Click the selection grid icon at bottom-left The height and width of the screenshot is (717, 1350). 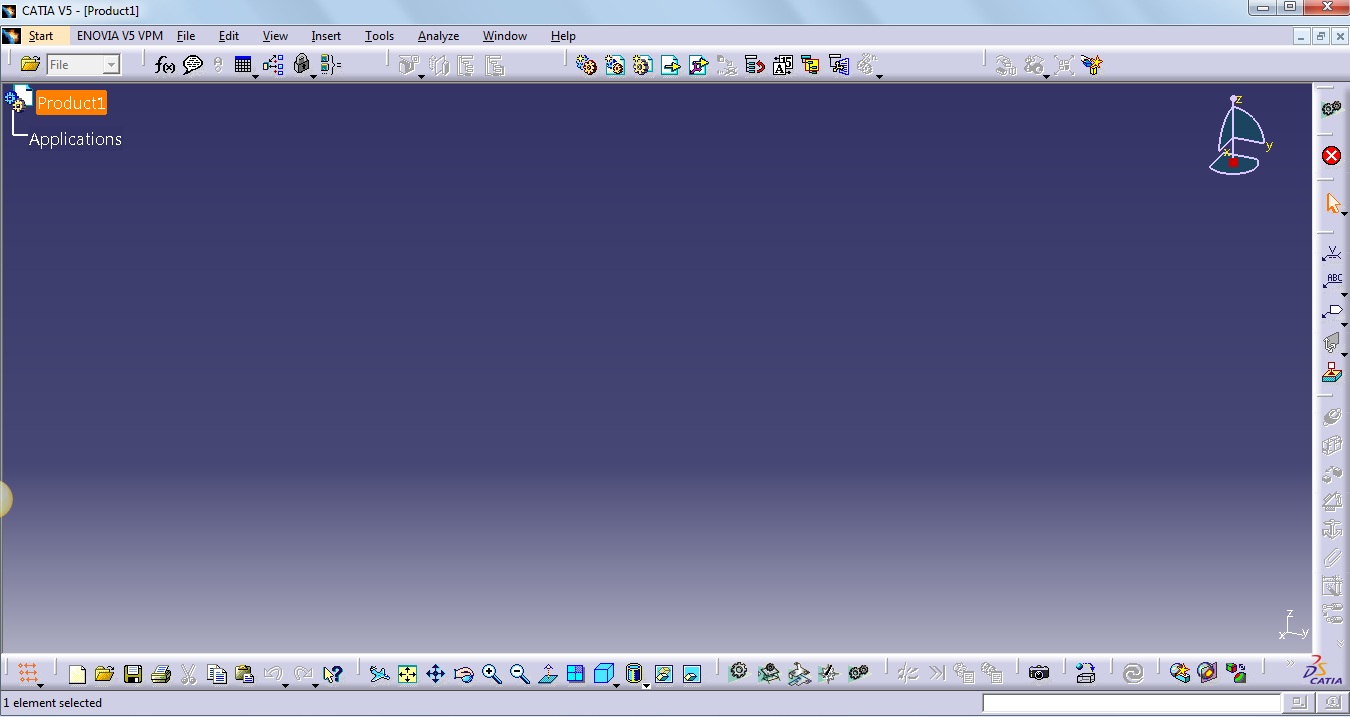[28, 673]
